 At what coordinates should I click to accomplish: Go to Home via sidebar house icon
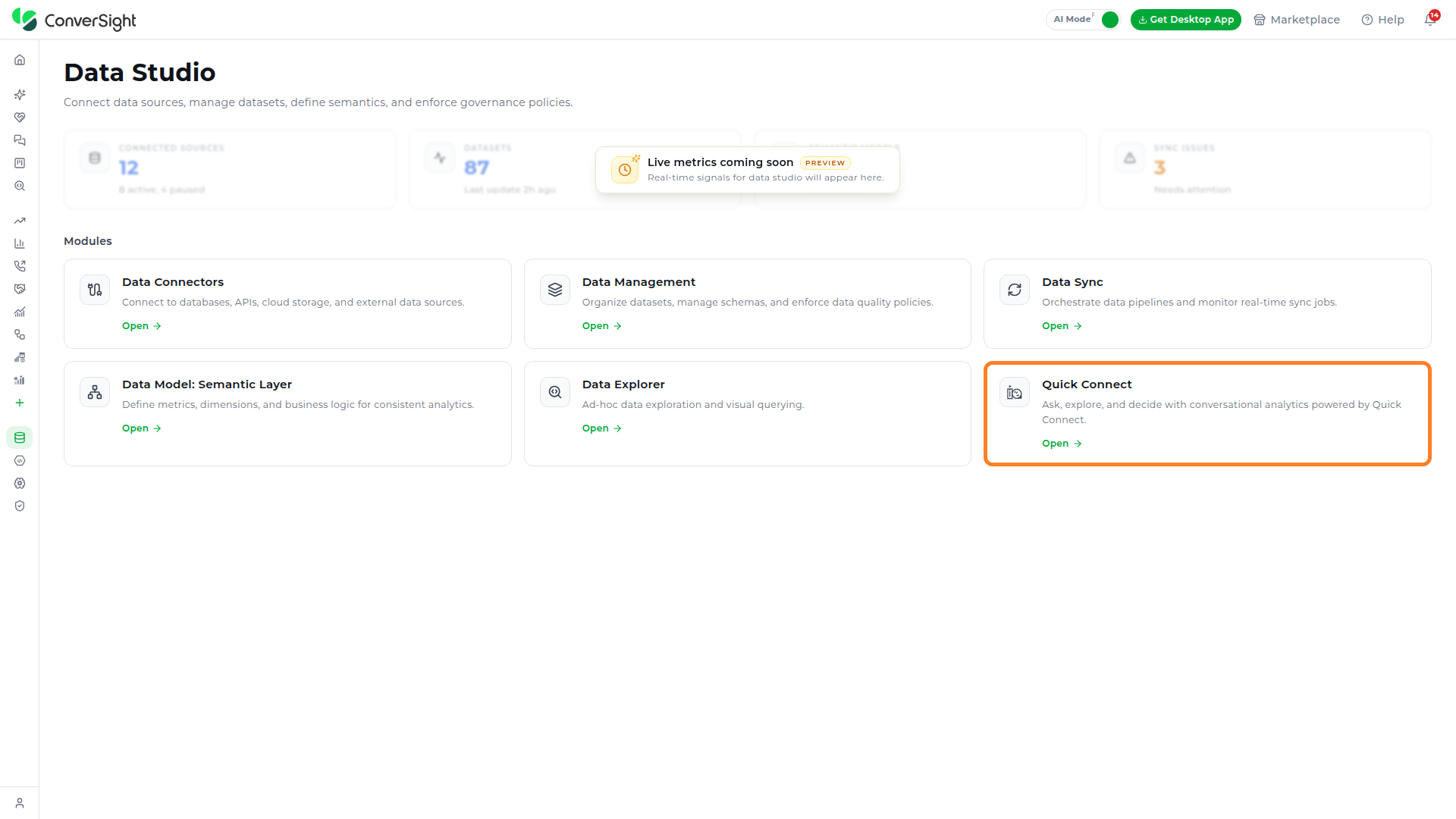click(x=20, y=60)
